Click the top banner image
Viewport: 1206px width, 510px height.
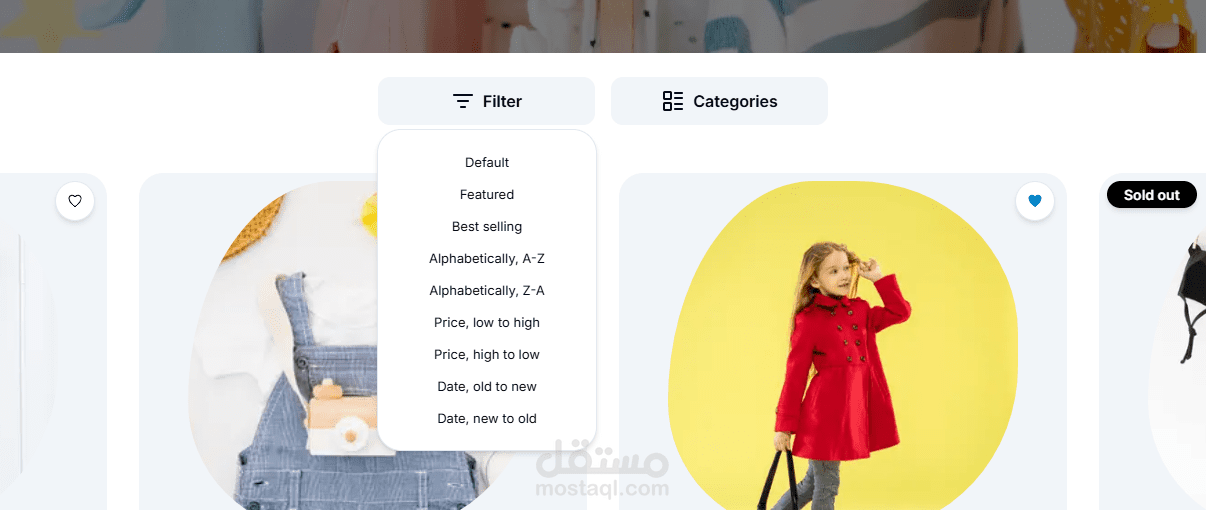click(603, 26)
